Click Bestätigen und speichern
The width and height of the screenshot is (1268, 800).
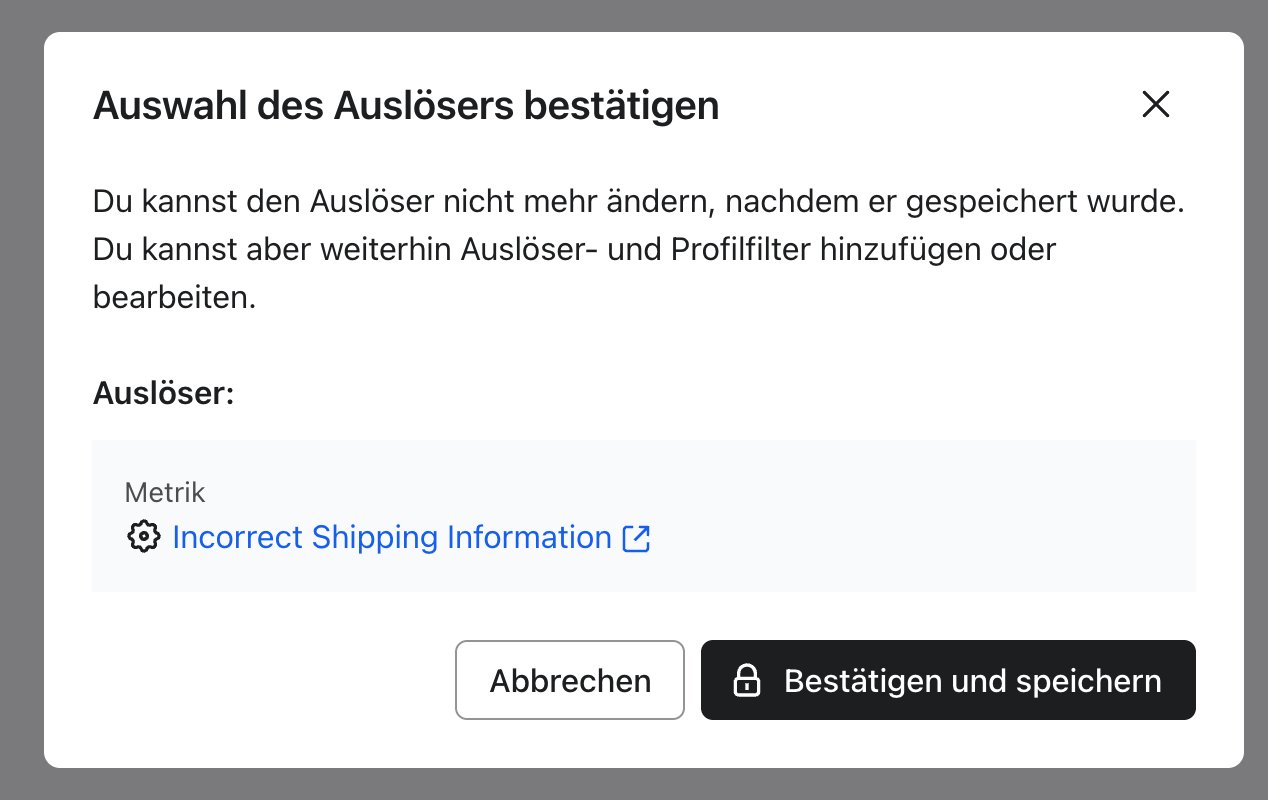pos(948,680)
